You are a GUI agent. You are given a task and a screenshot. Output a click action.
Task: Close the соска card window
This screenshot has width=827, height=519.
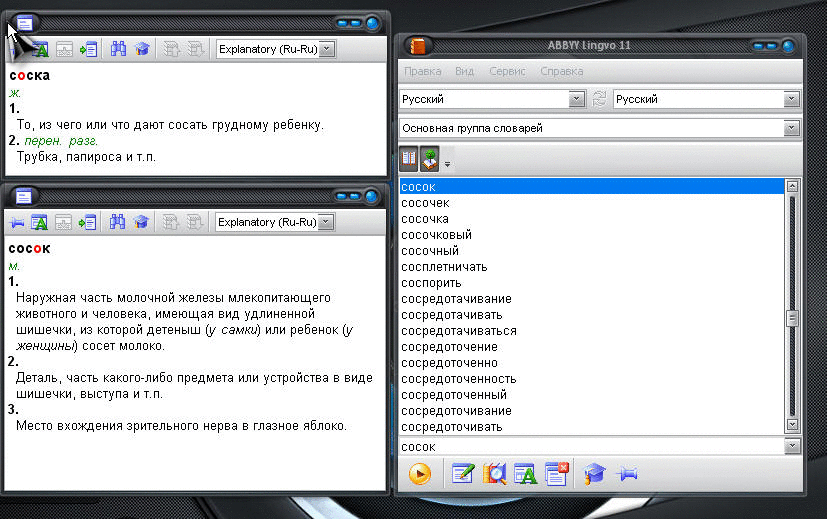tap(372, 23)
